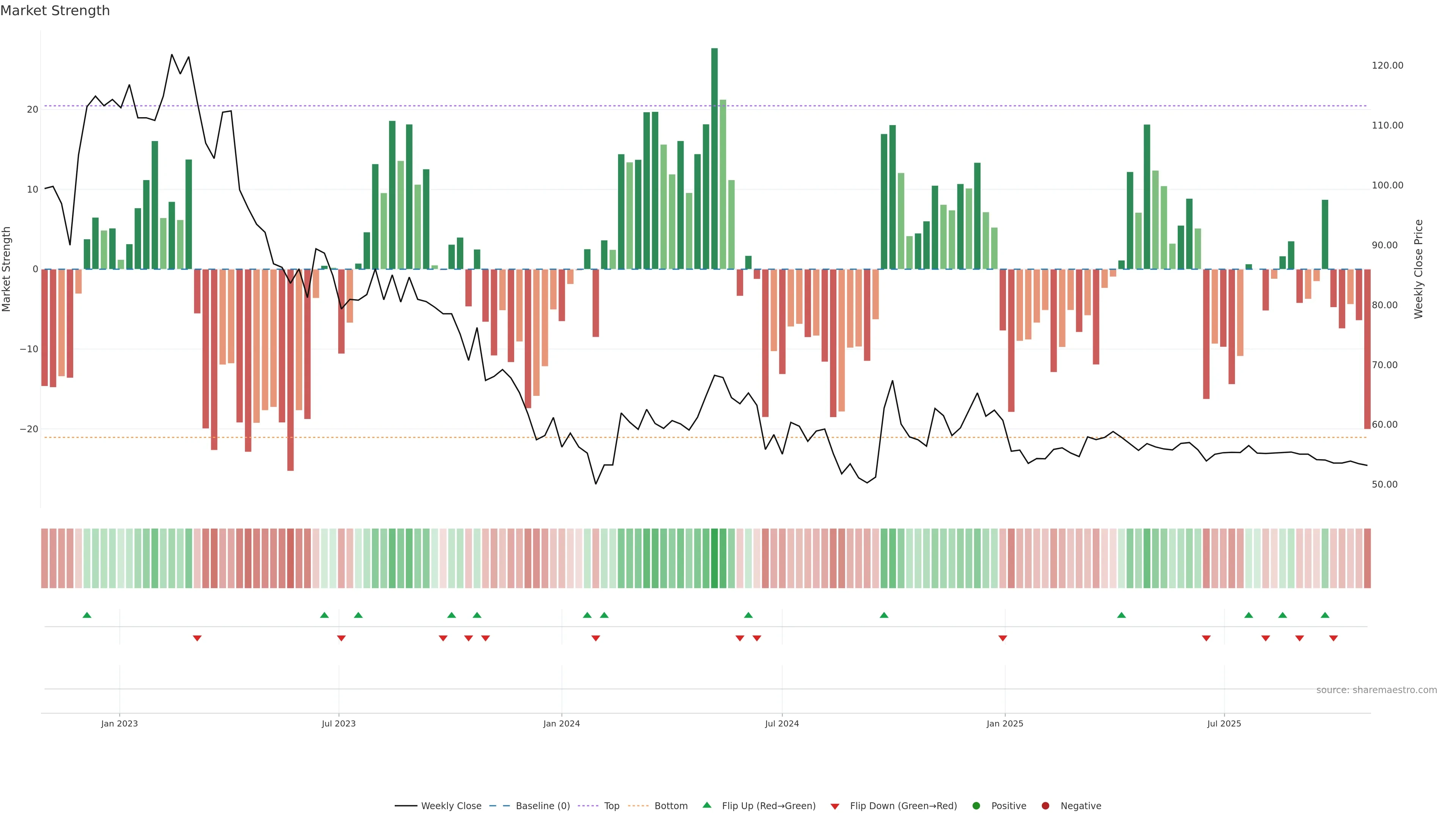This screenshot has width=1456, height=819.
Task: Click the Weekly Close Price axis title
Action: (x=1419, y=269)
